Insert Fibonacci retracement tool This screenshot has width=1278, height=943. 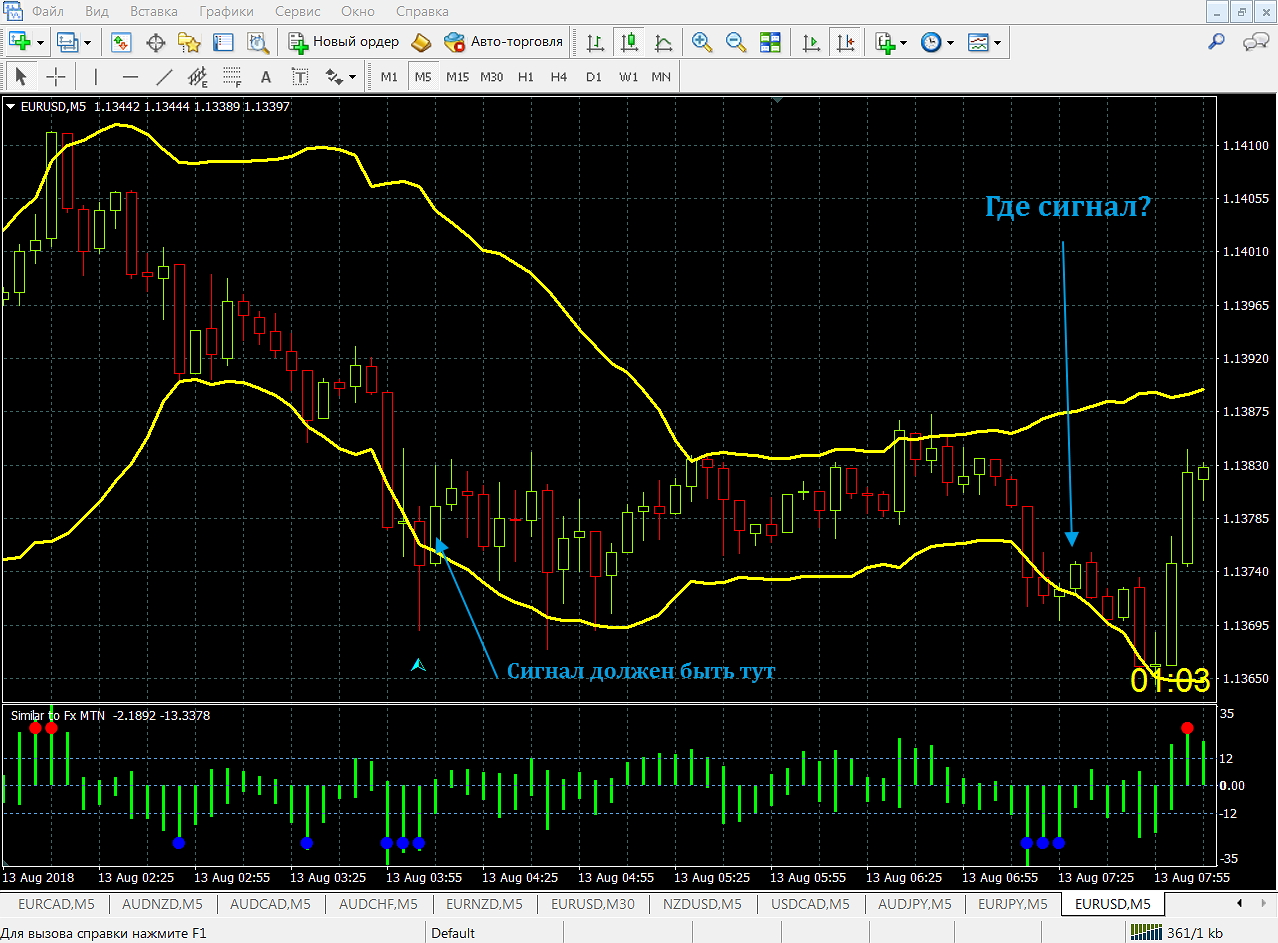click(232, 76)
